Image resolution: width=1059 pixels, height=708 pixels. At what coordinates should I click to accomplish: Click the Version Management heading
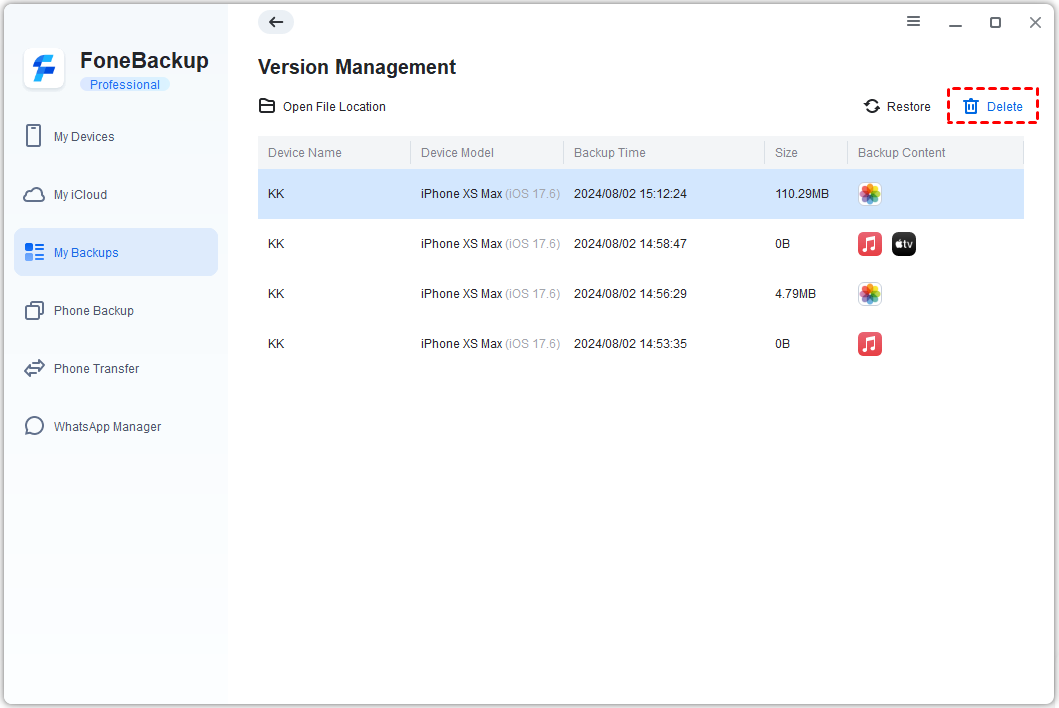(x=357, y=67)
